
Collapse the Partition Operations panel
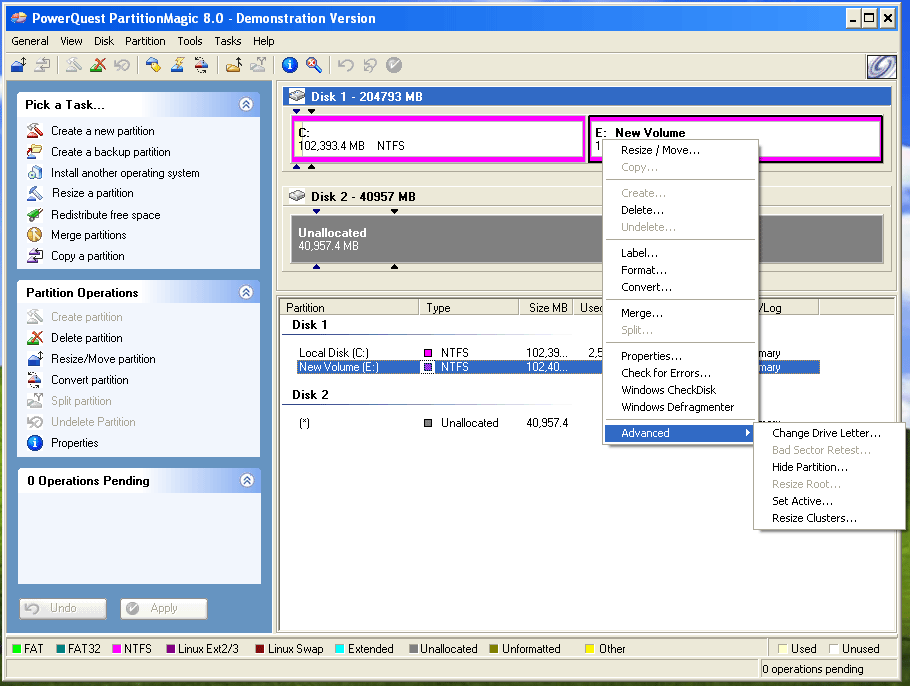pyautogui.click(x=246, y=293)
